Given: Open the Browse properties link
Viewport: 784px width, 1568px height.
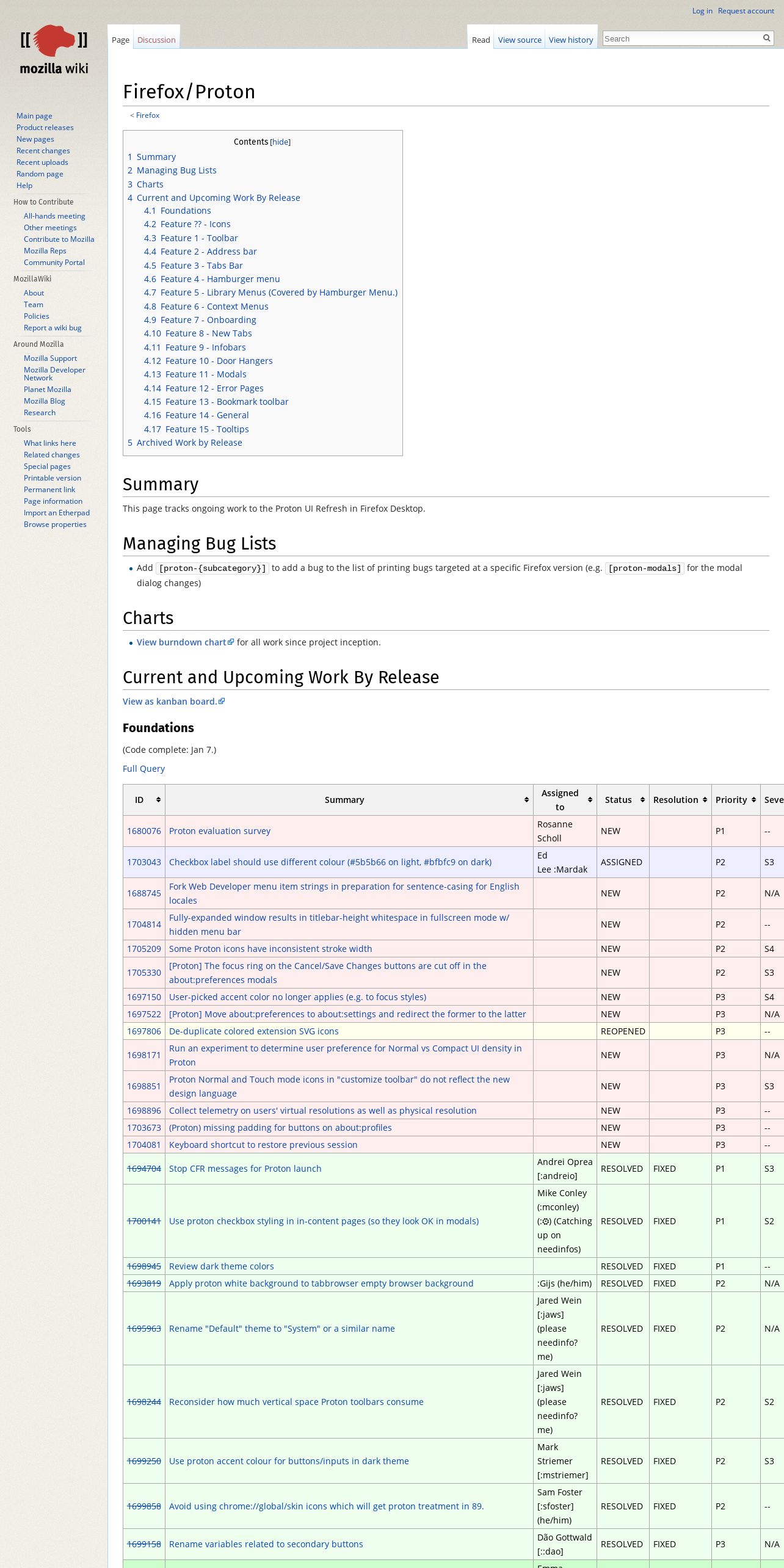Looking at the screenshot, I should click(55, 524).
